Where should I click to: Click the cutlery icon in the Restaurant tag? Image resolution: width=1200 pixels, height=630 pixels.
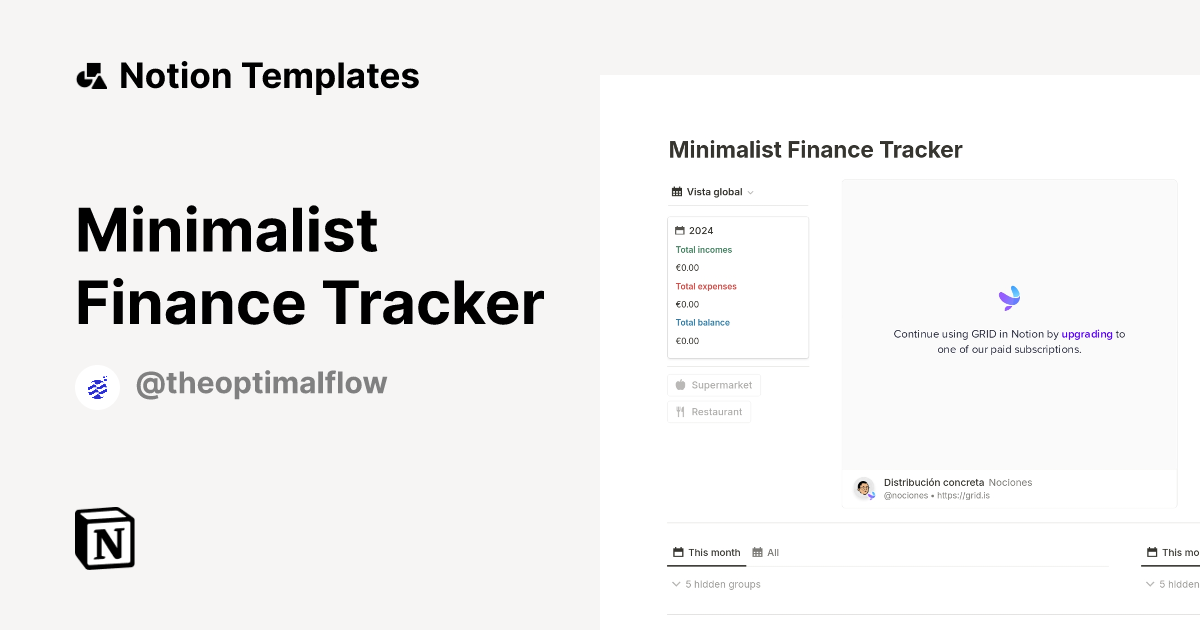coord(679,411)
